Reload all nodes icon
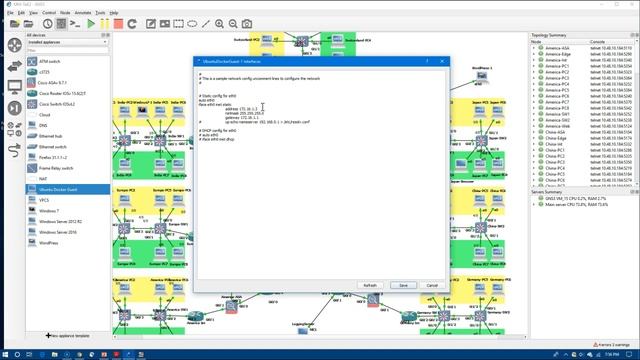 [x=132, y=24]
